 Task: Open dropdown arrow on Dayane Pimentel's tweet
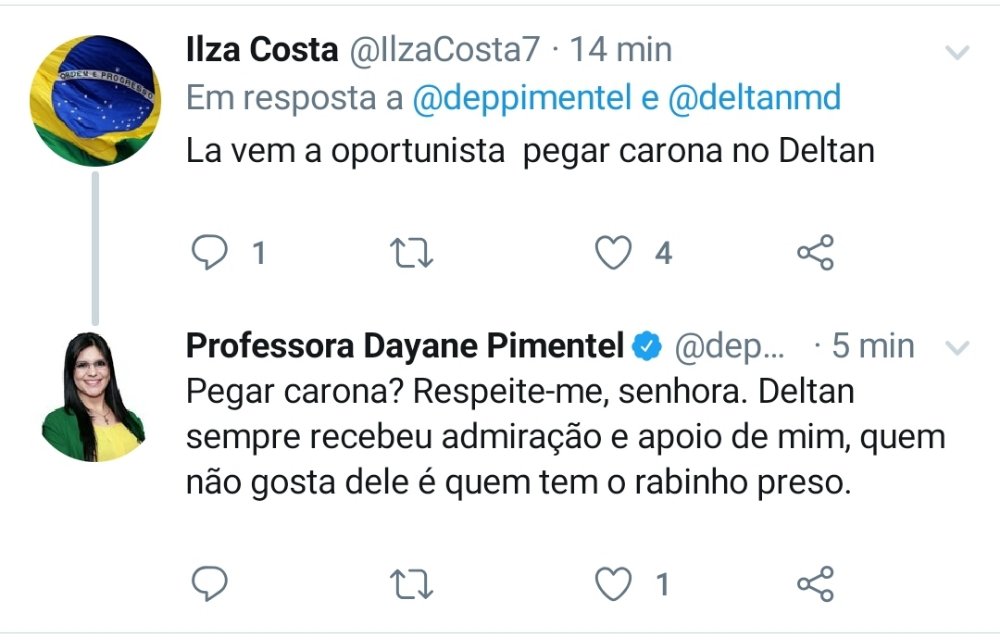click(x=957, y=348)
